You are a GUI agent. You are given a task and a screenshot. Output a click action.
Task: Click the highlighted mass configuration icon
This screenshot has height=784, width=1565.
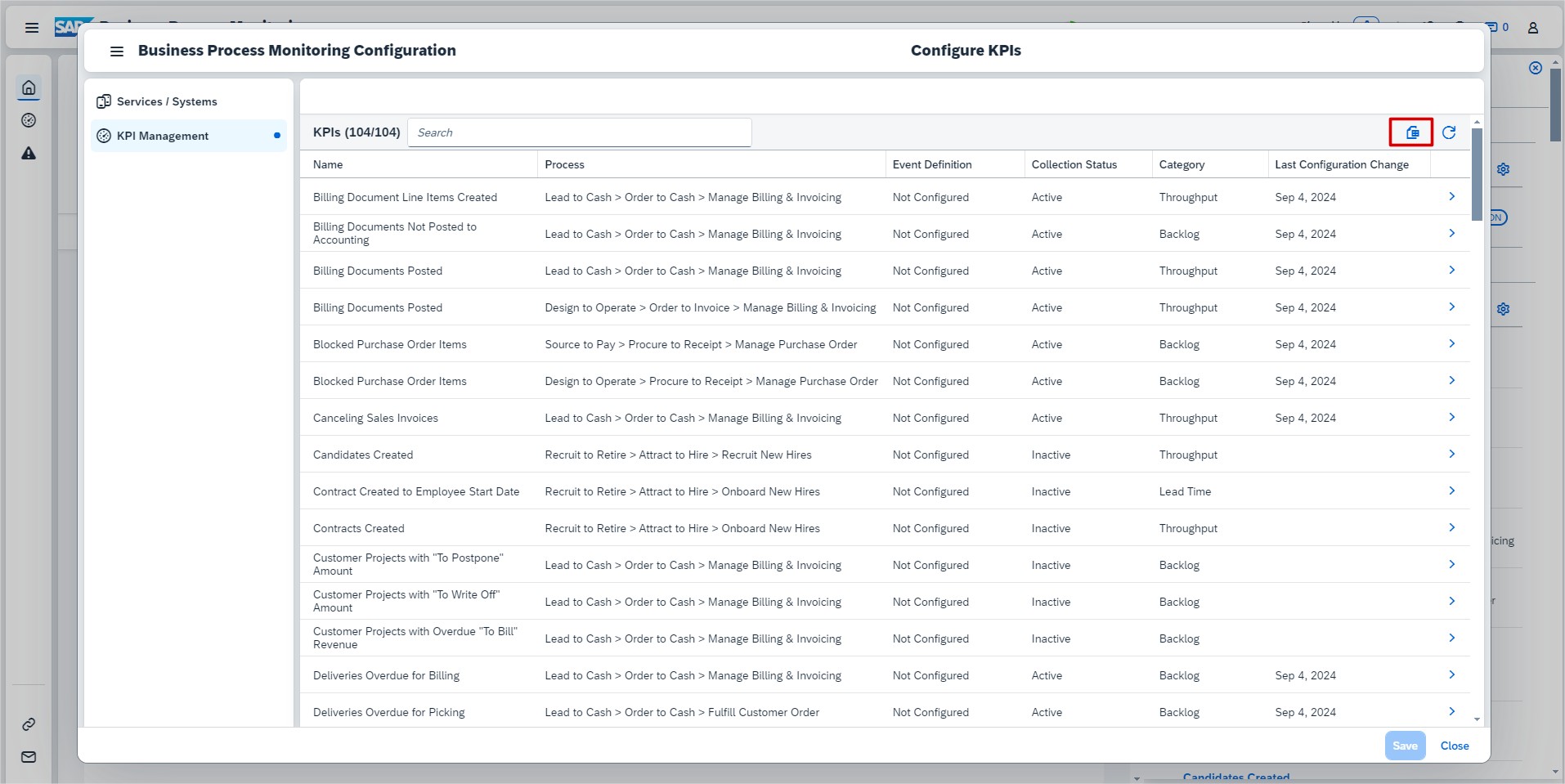1411,132
